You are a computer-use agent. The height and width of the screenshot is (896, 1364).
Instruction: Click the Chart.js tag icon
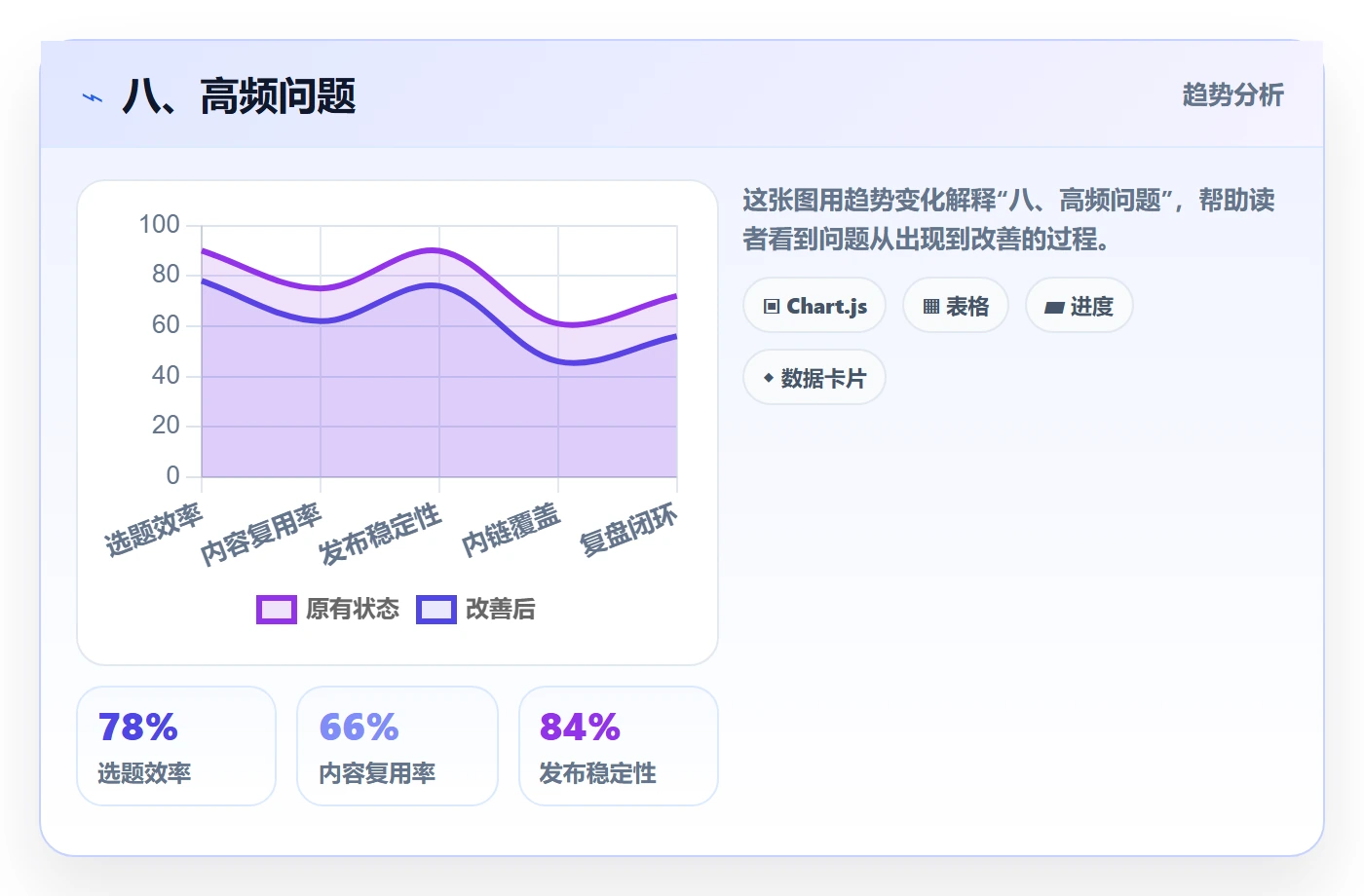click(x=772, y=307)
